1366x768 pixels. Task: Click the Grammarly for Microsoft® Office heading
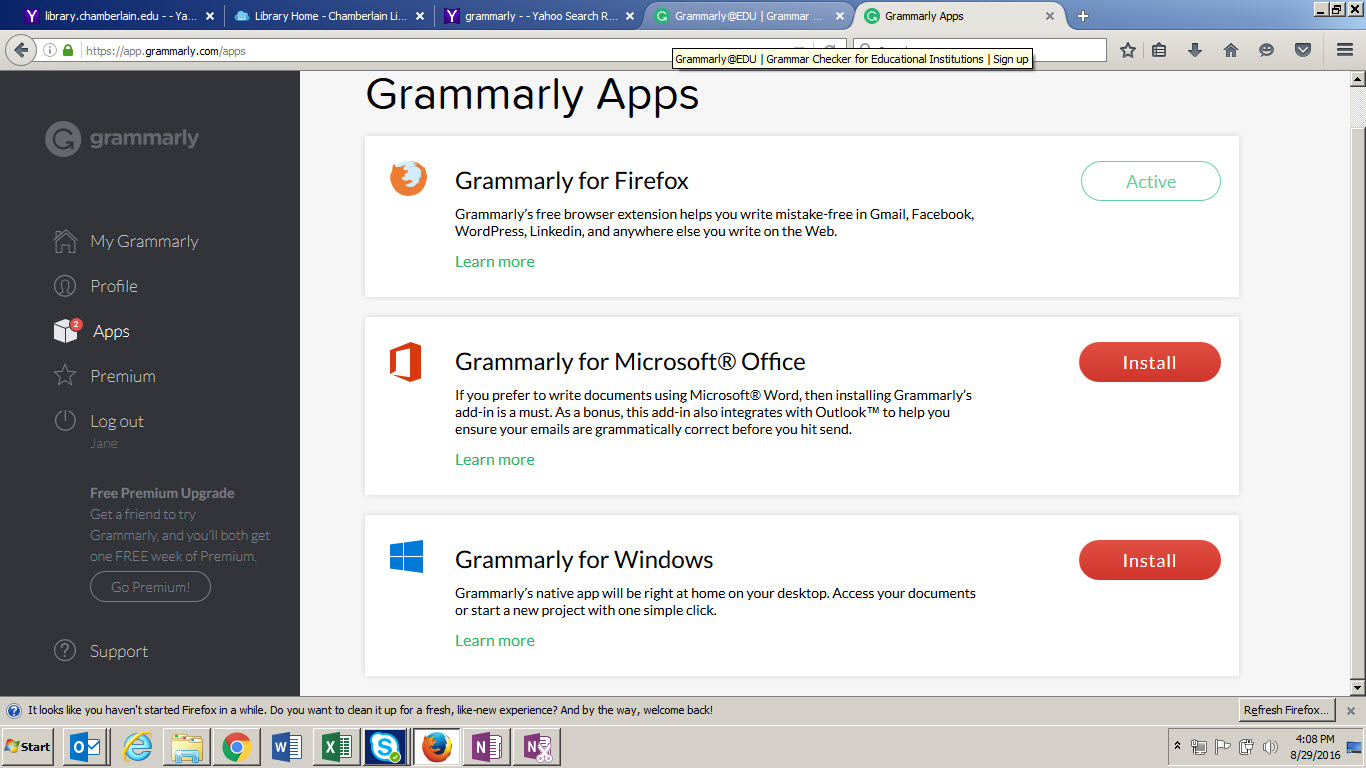(630, 362)
